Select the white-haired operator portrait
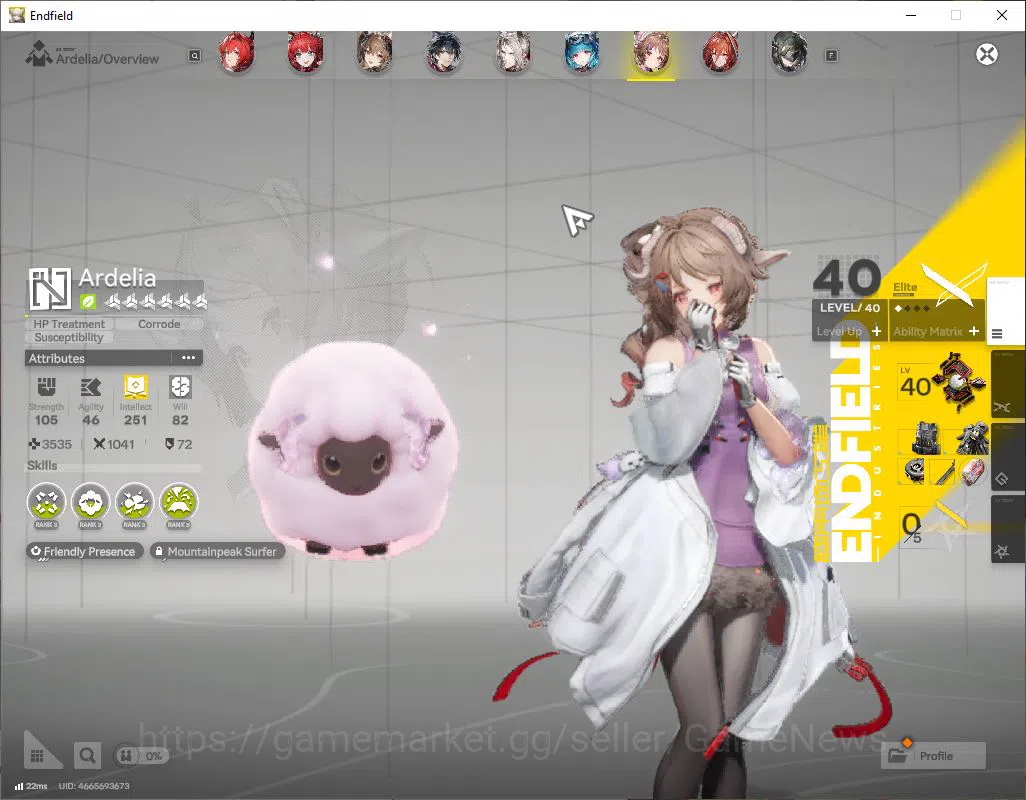 pos(513,52)
